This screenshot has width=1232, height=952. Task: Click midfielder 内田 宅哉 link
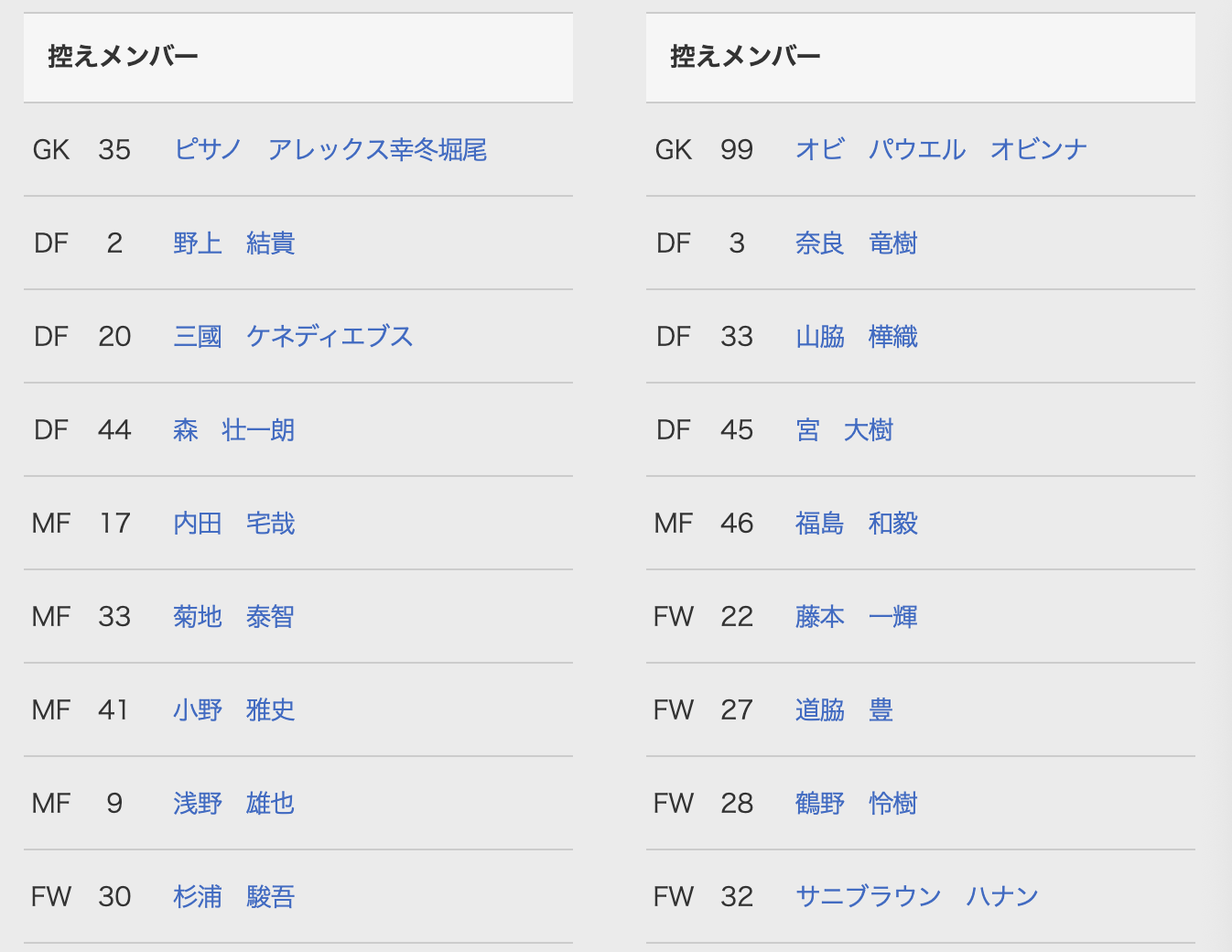234,523
